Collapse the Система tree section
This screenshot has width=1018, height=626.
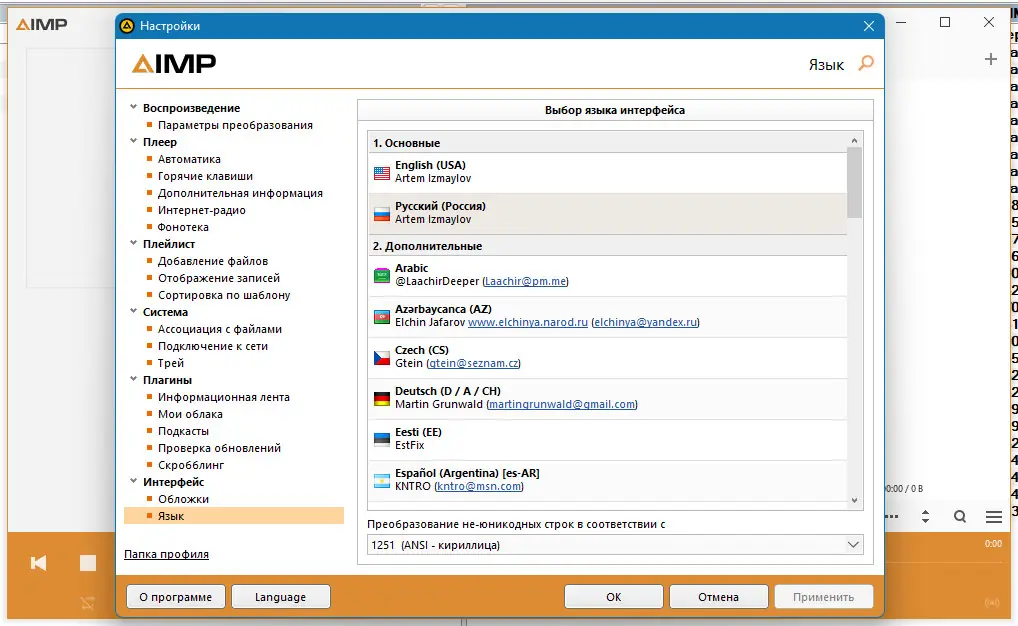(x=133, y=311)
